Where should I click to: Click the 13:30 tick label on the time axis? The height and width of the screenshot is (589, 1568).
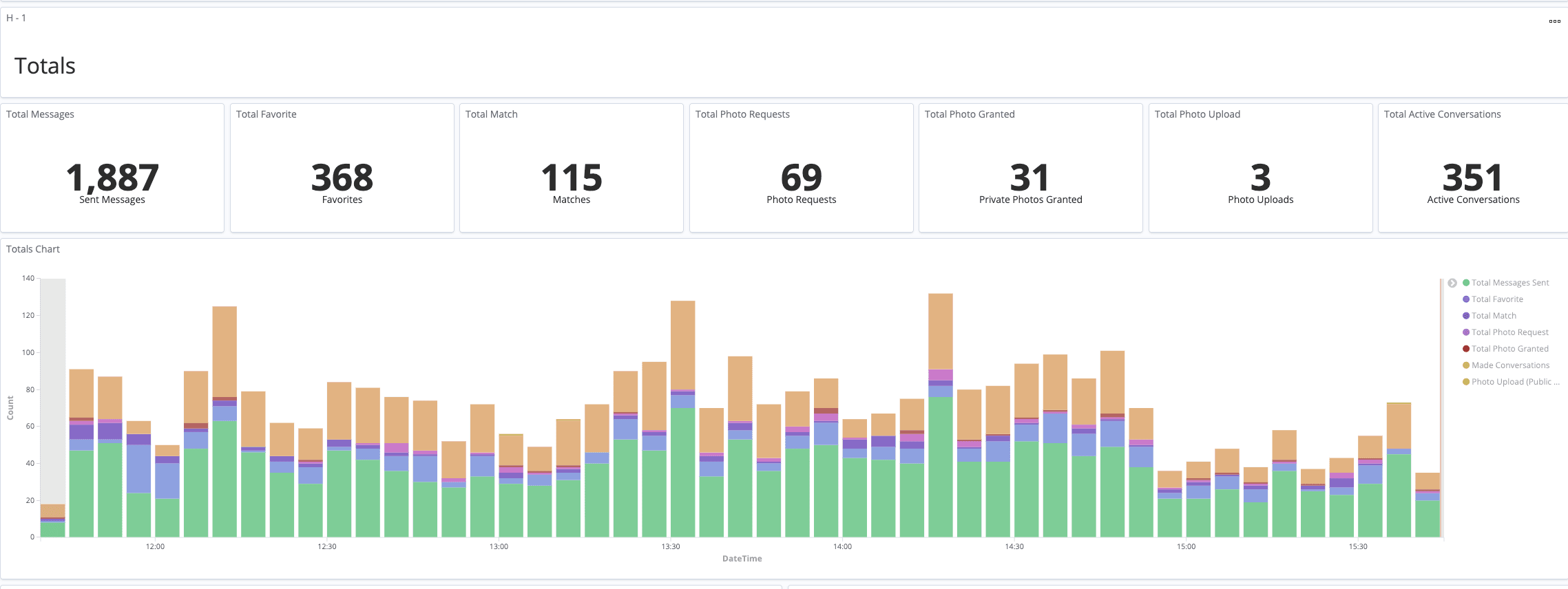coord(671,546)
